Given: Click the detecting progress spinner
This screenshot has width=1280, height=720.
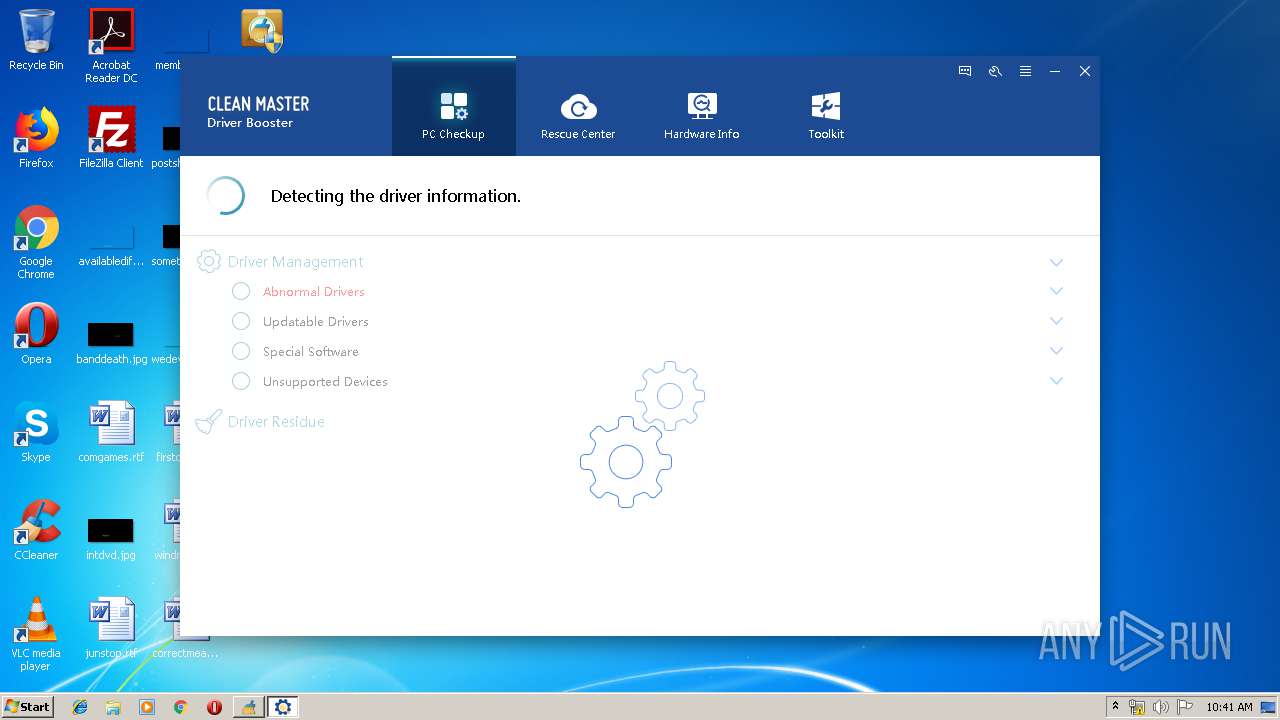Looking at the screenshot, I should pos(226,196).
